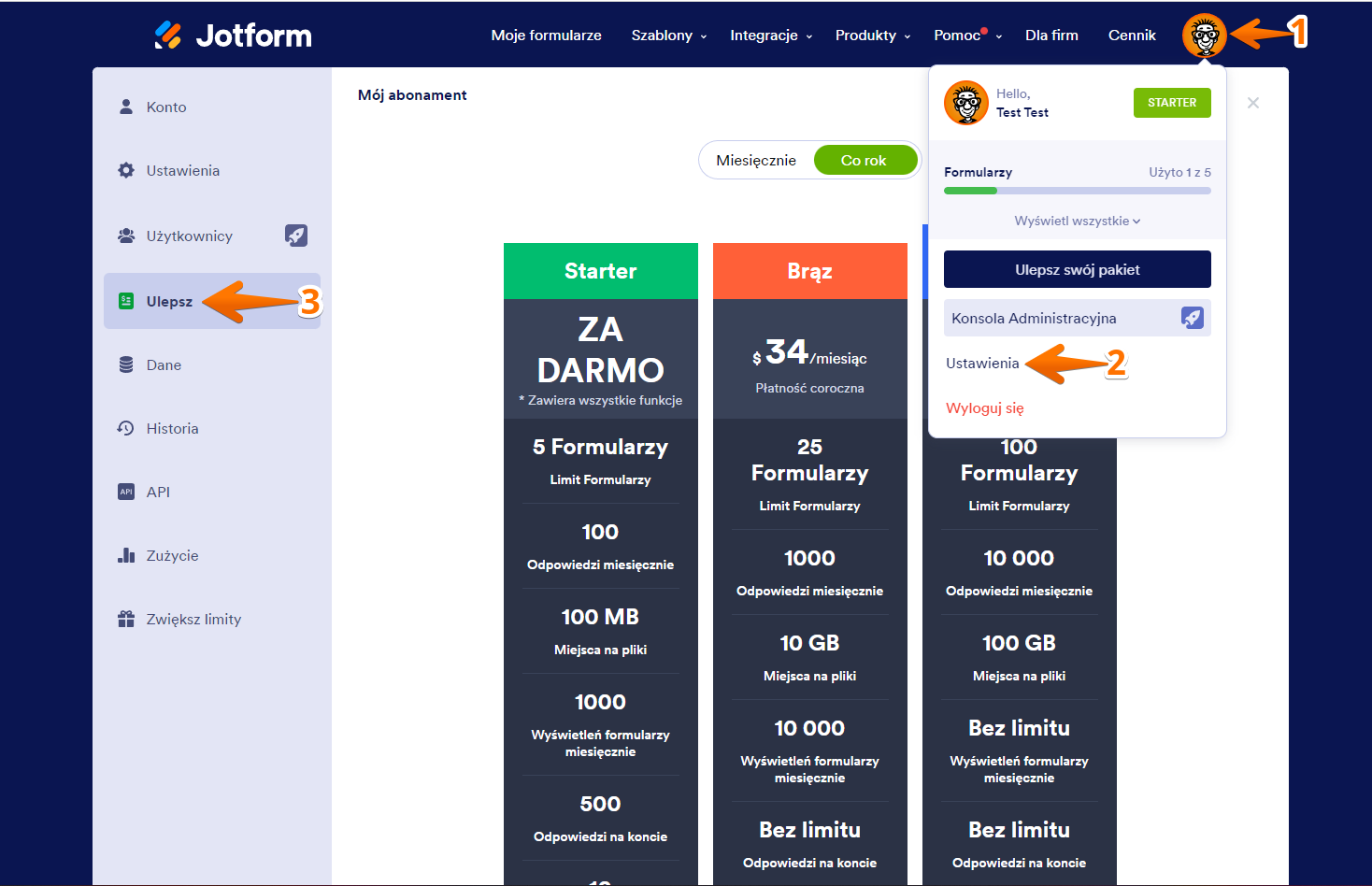
Task: Click the Brąz $34/miesiąc price
Action: pyautogui.click(x=809, y=353)
